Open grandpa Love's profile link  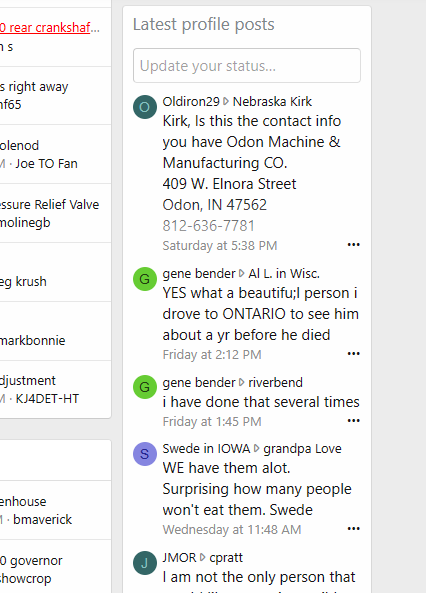point(302,449)
